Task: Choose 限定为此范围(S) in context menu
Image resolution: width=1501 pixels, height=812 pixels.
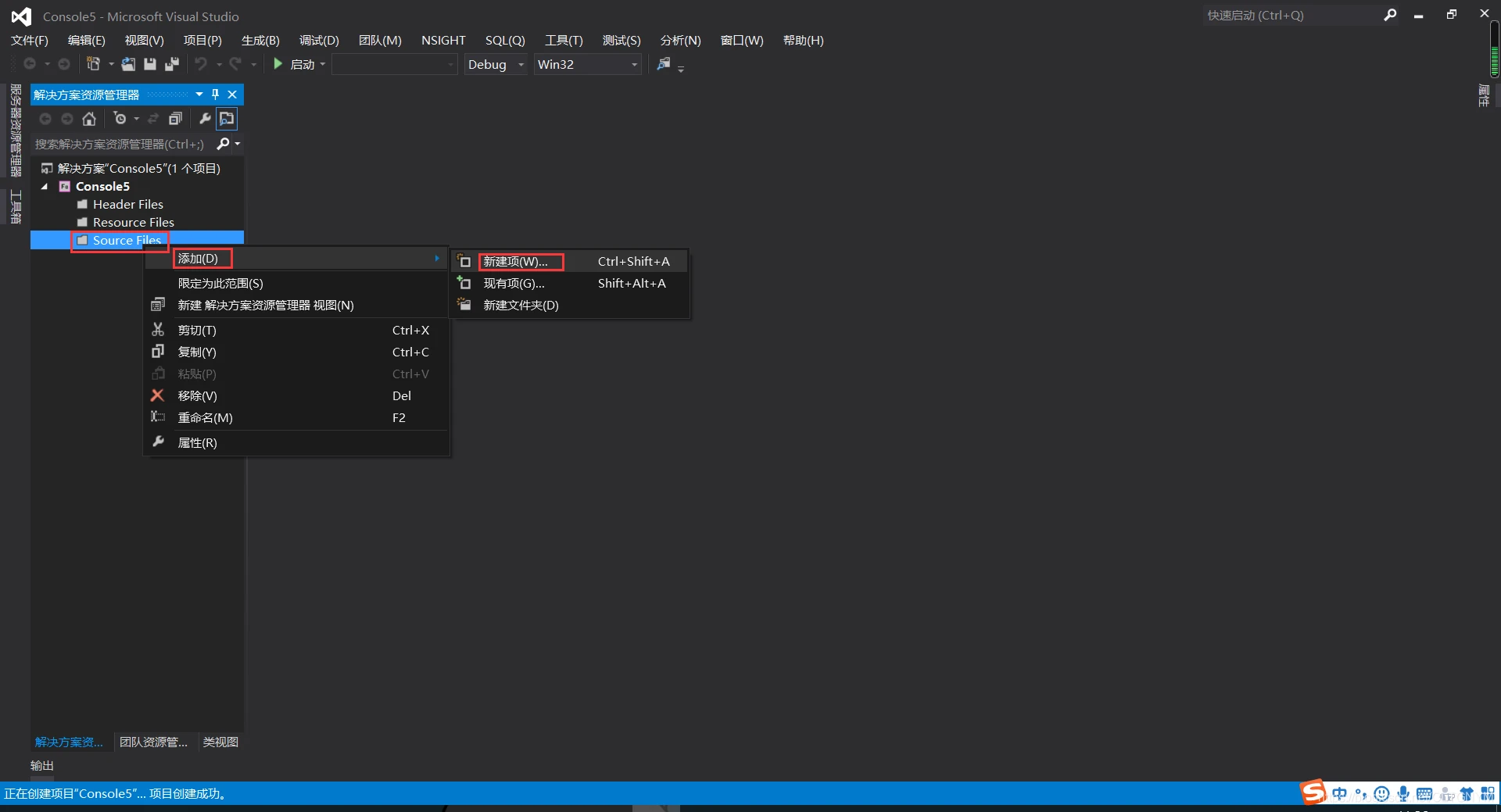Action: coord(296,283)
